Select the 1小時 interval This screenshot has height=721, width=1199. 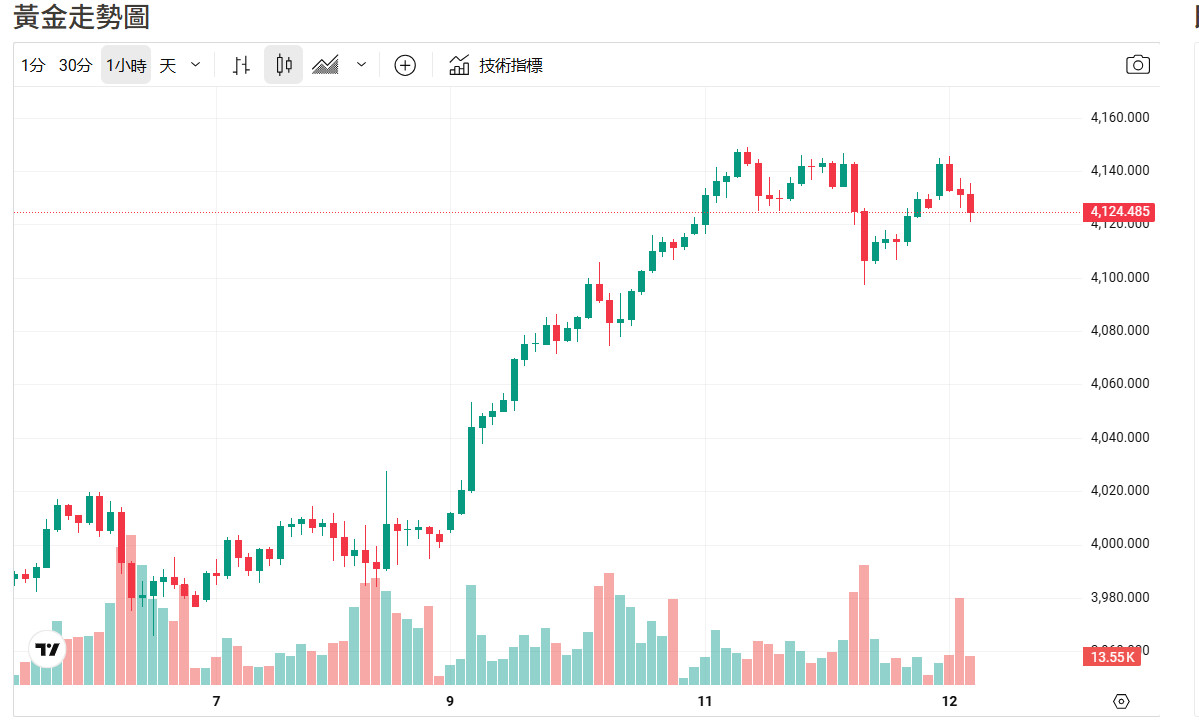(126, 65)
